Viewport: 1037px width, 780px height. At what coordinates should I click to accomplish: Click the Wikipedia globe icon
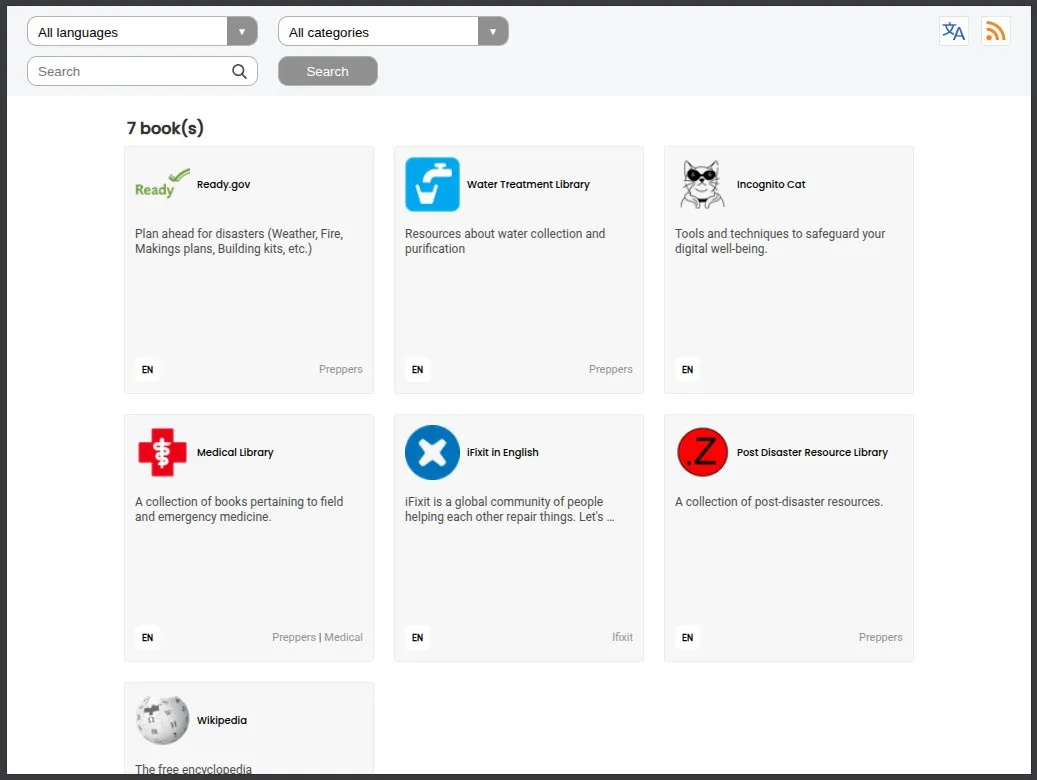point(162,720)
